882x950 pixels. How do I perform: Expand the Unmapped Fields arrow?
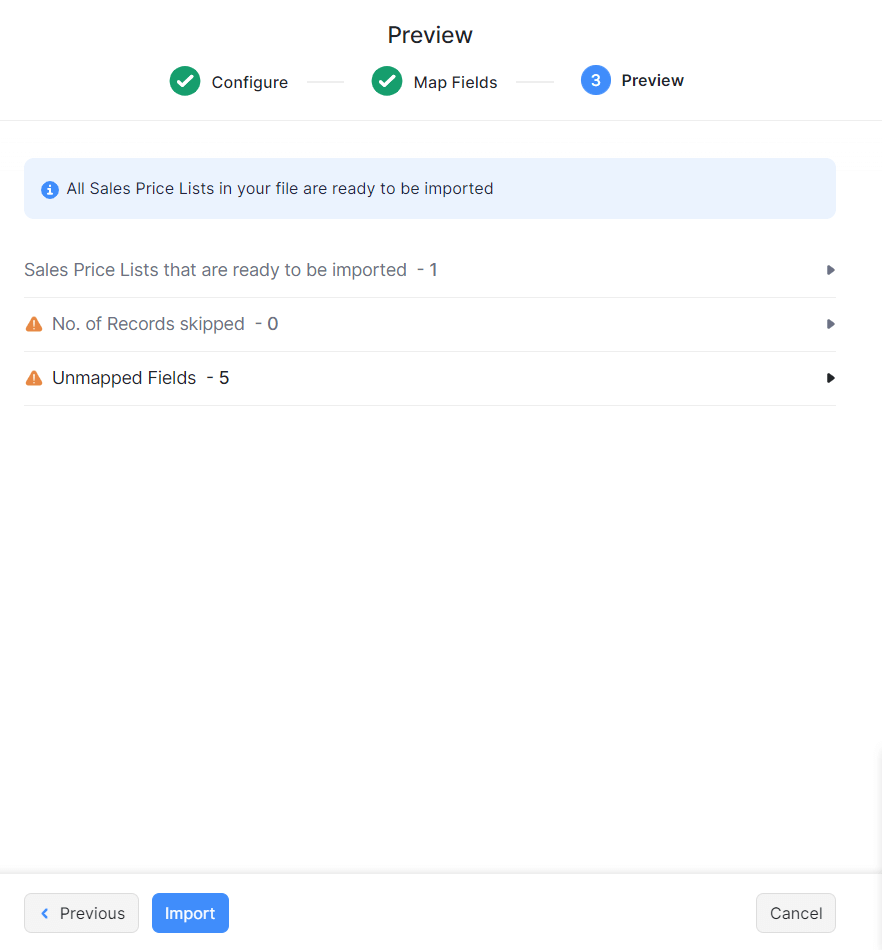[831, 378]
